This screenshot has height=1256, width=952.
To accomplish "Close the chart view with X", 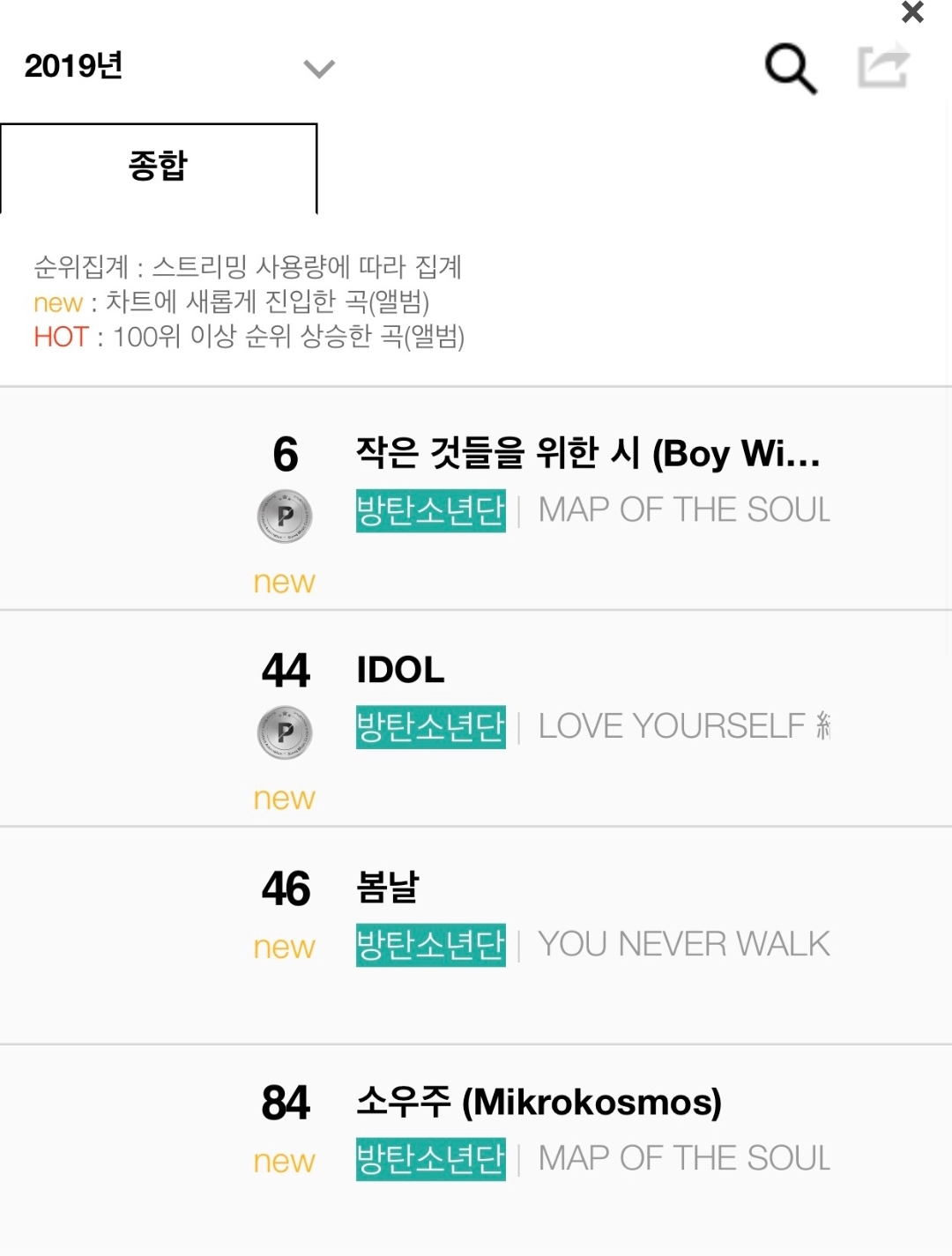I will click(x=912, y=12).
